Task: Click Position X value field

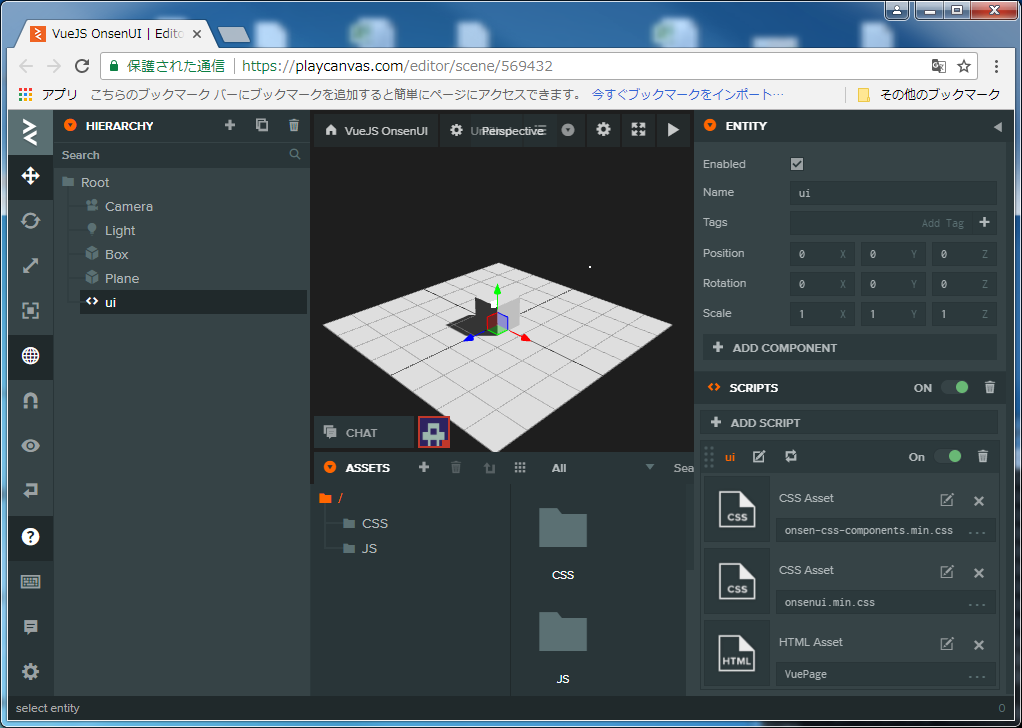Action: (x=823, y=254)
